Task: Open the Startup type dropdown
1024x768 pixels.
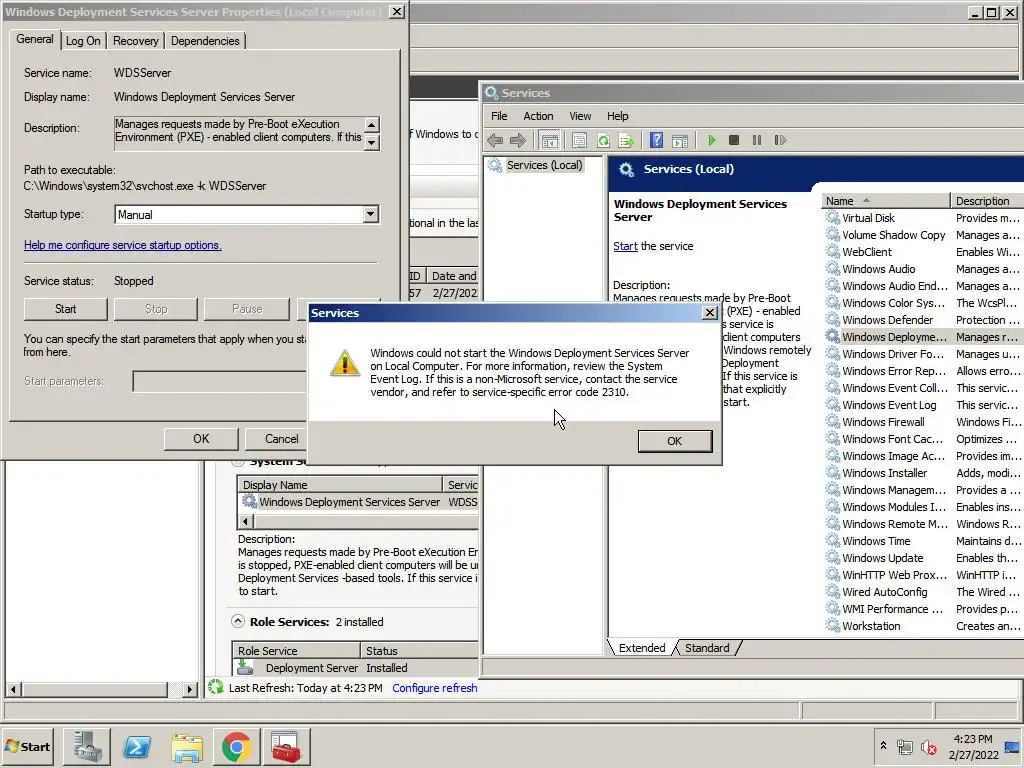Action: (370, 214)
